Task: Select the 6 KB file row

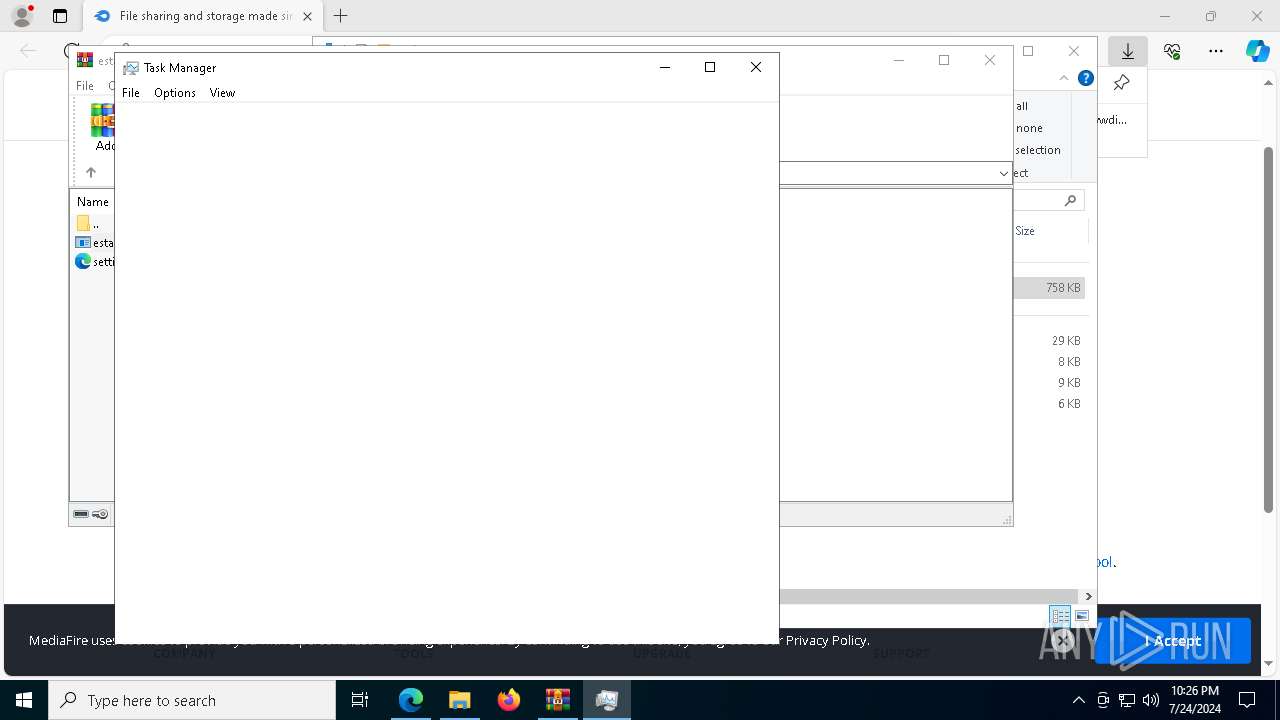Action: [x=1050, y=404]
